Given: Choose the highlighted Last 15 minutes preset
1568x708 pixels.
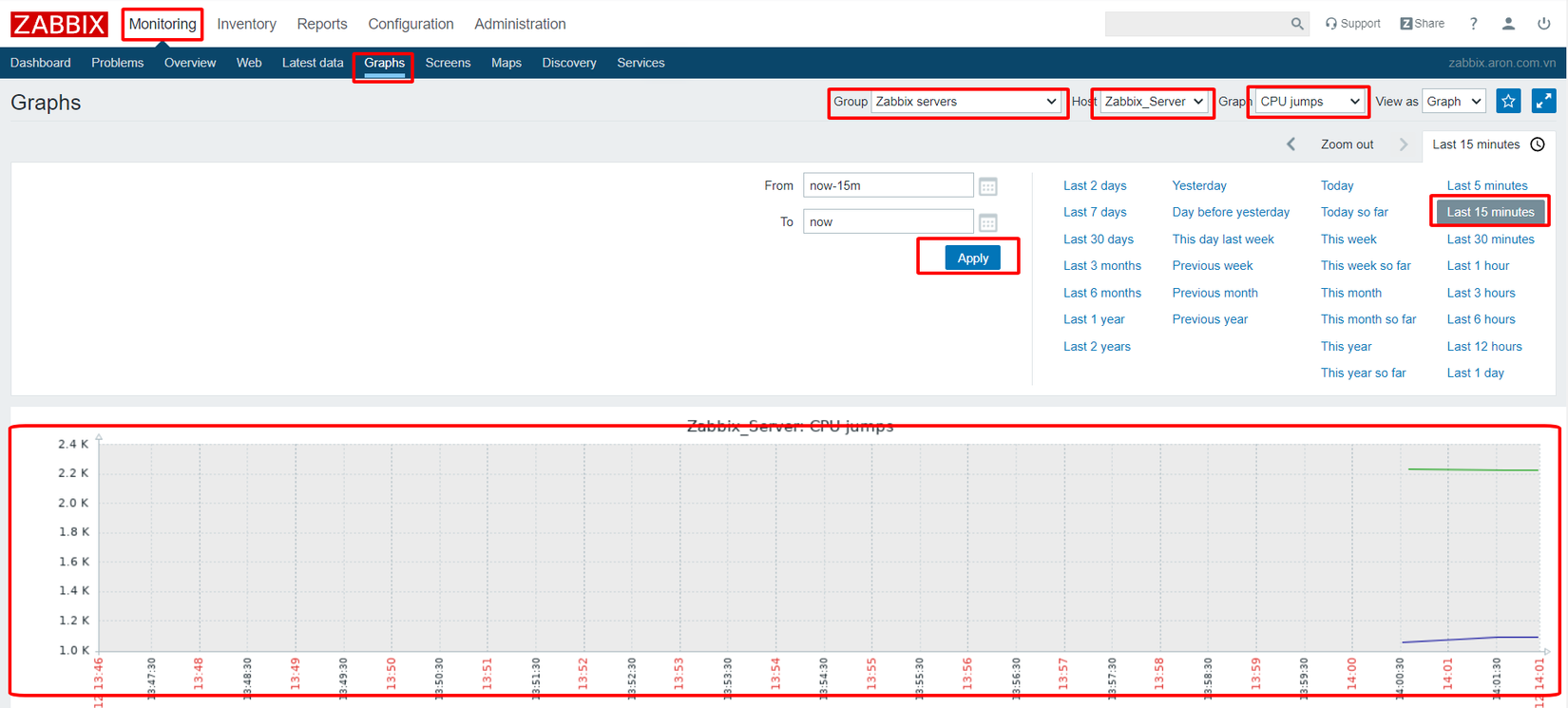Looking at the screenshot, I should [x=1490, y=212].
